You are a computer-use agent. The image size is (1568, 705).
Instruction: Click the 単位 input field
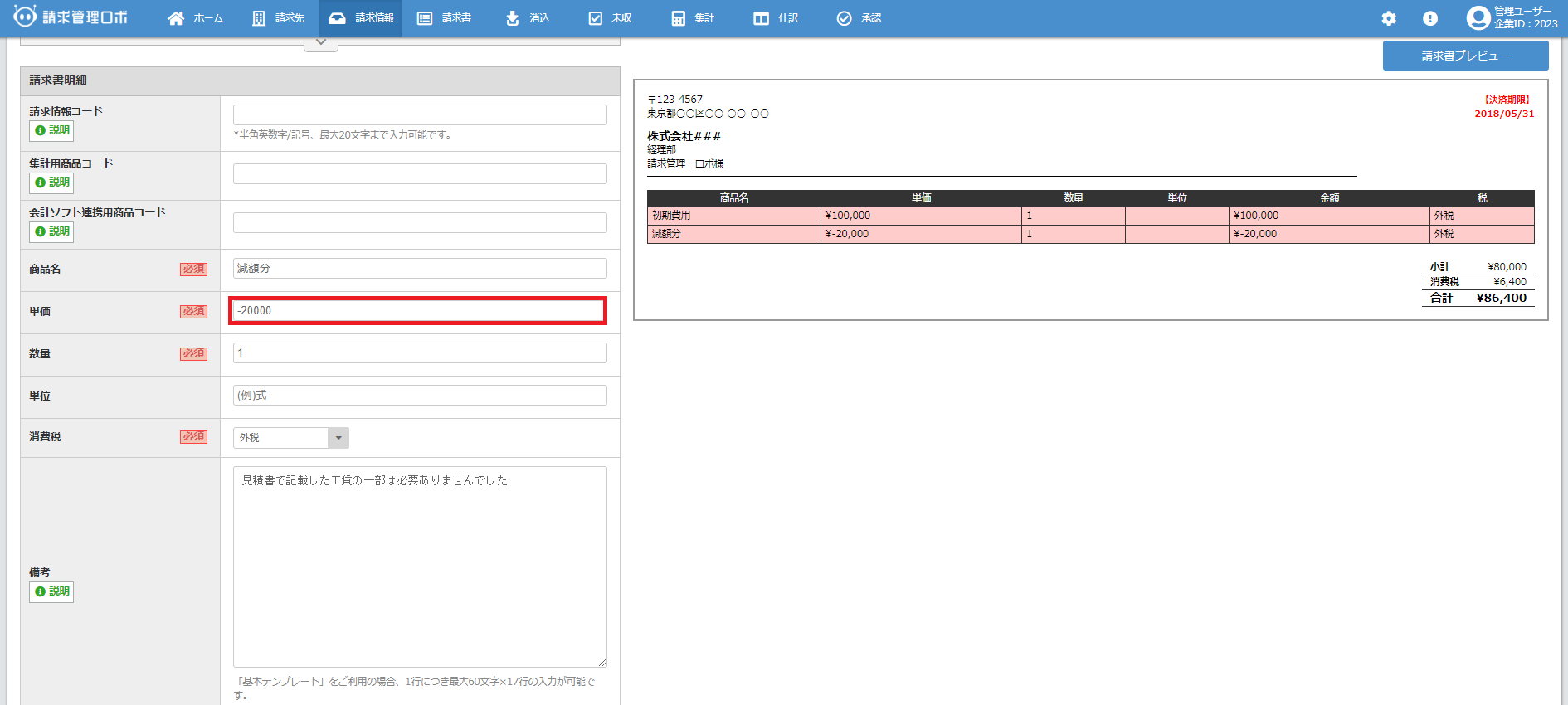click(x=420, y=395)
